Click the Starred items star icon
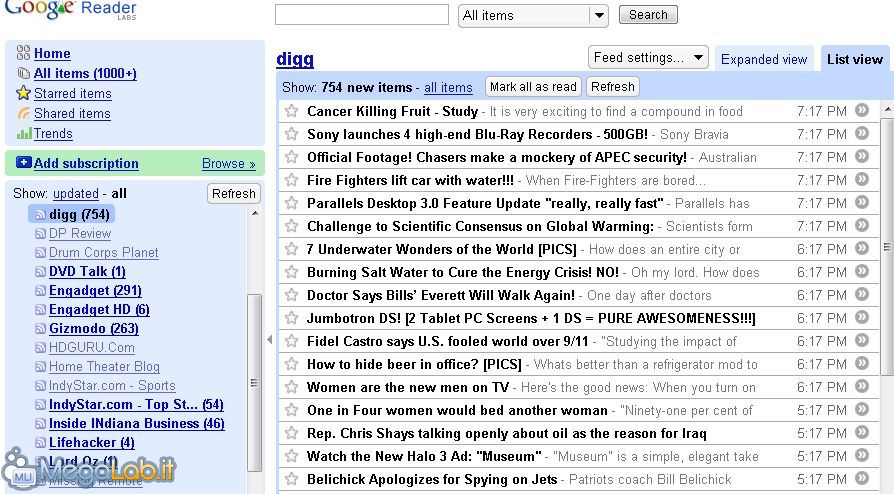The height and width of the screenshot is (494, 894). [23, 93]
